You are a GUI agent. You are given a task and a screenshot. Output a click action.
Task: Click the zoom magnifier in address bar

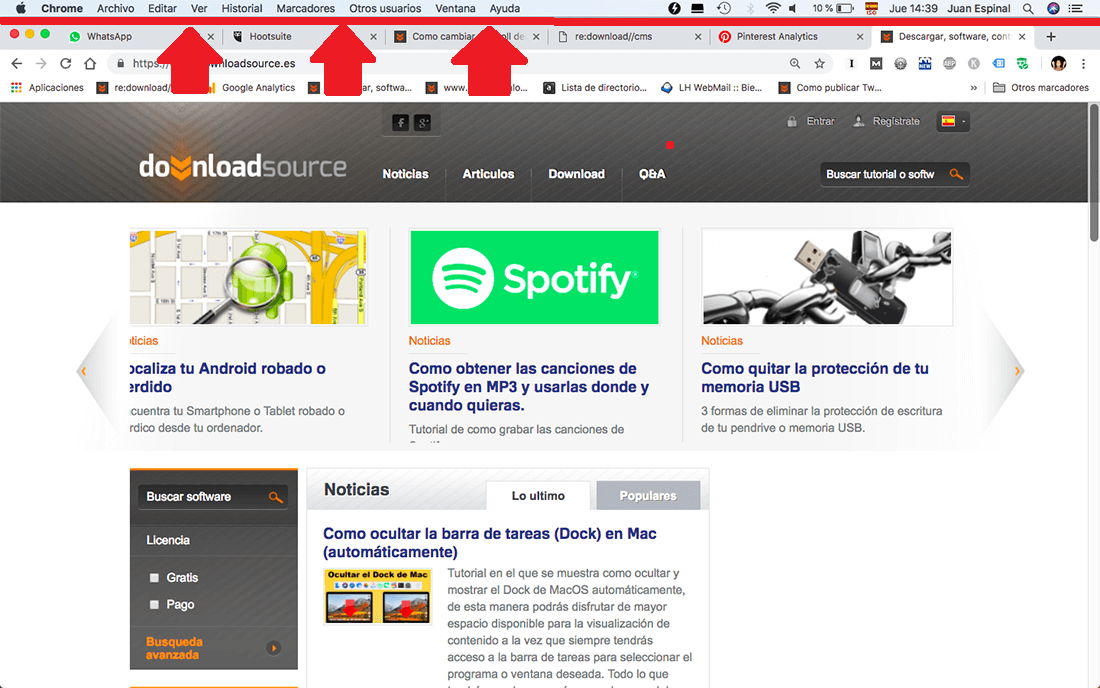795,63
